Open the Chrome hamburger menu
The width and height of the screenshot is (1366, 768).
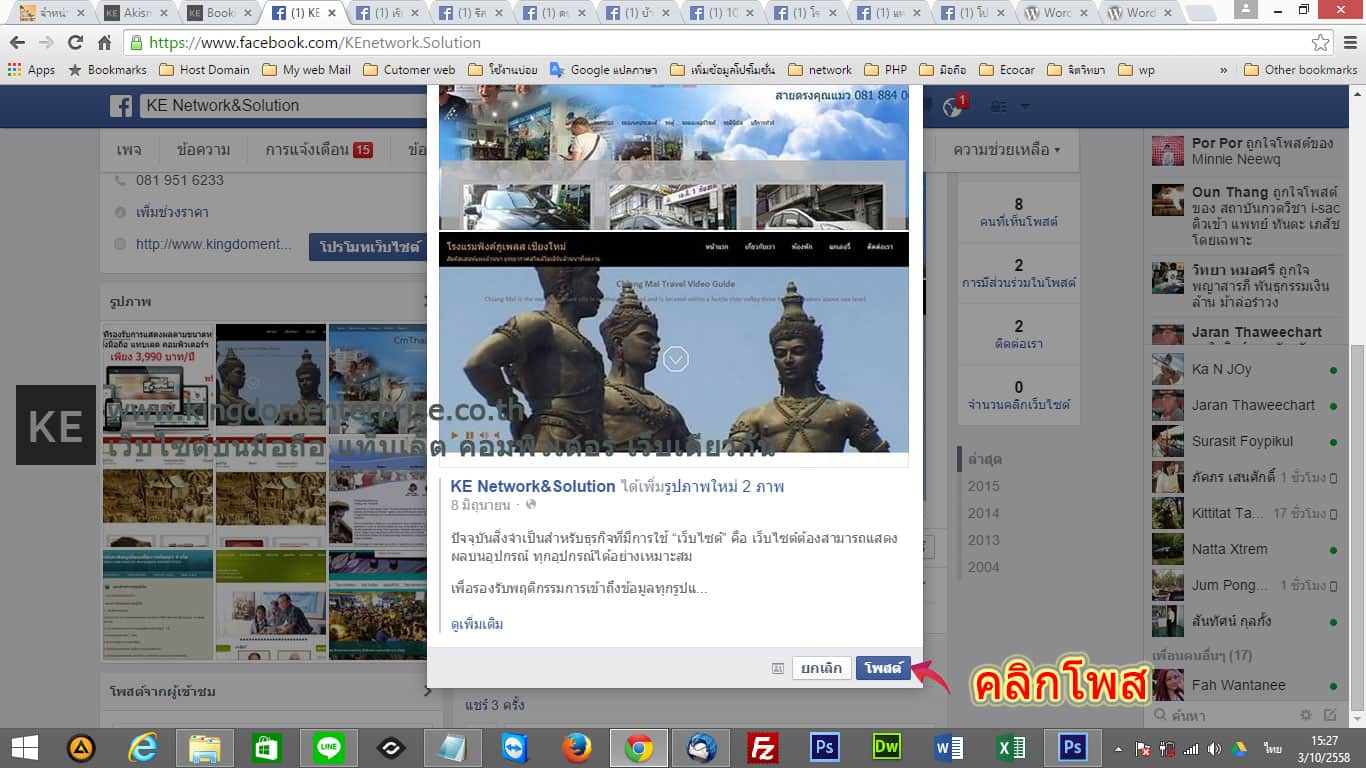1349,43
